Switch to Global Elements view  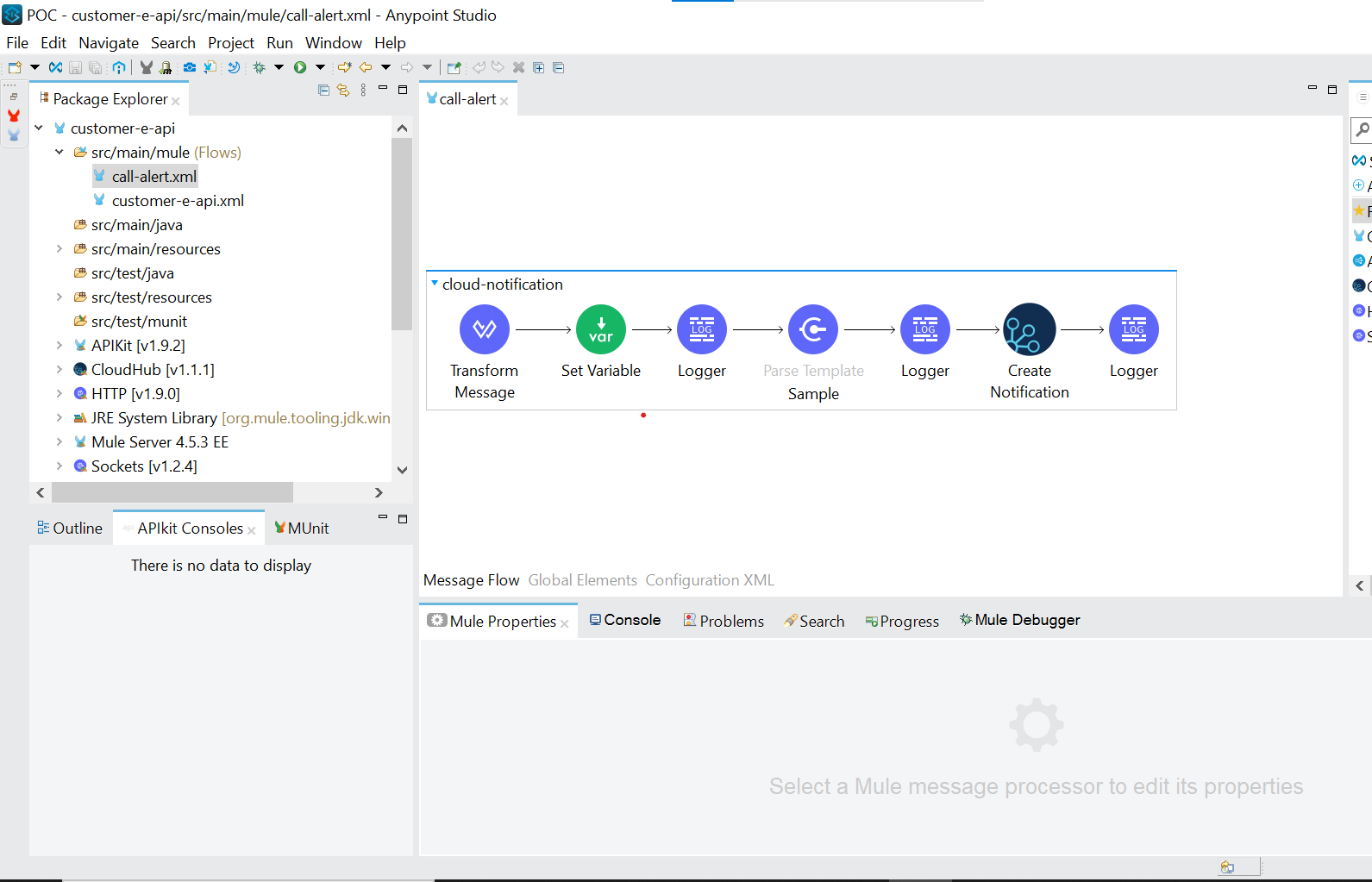(x=582, y=580)
